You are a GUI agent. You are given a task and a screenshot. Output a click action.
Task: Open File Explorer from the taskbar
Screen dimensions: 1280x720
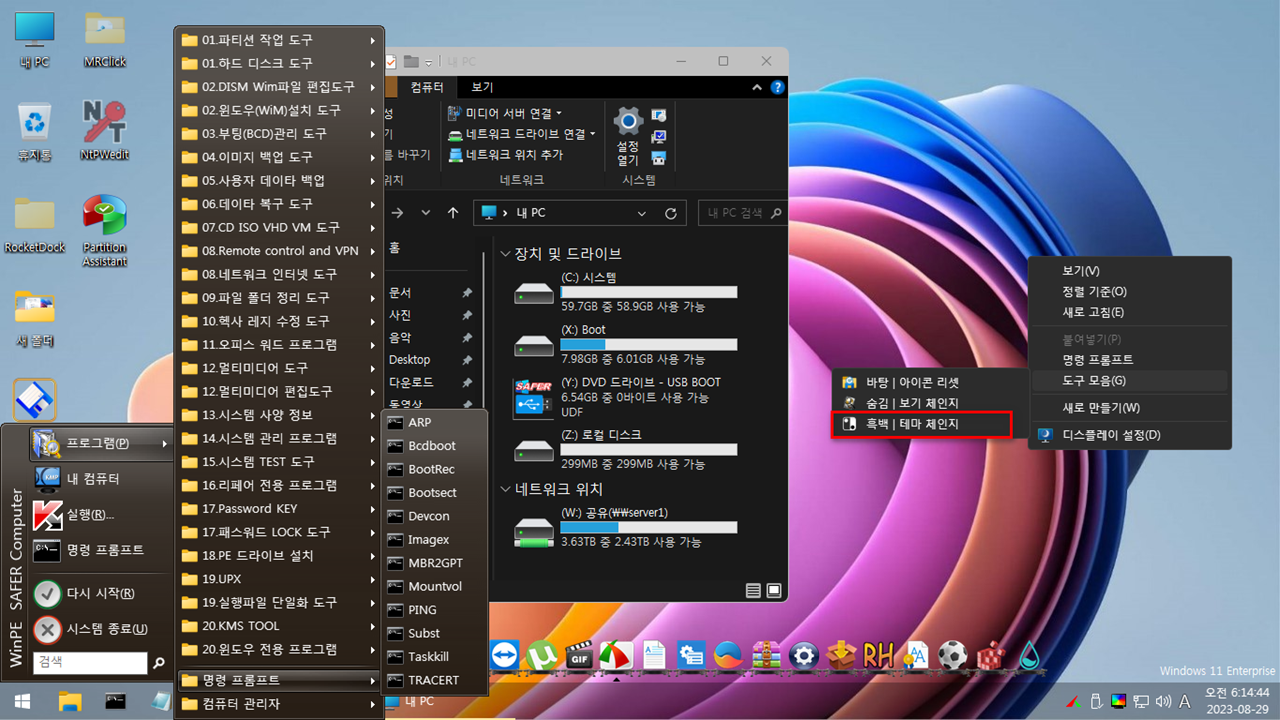click(69, 701)
